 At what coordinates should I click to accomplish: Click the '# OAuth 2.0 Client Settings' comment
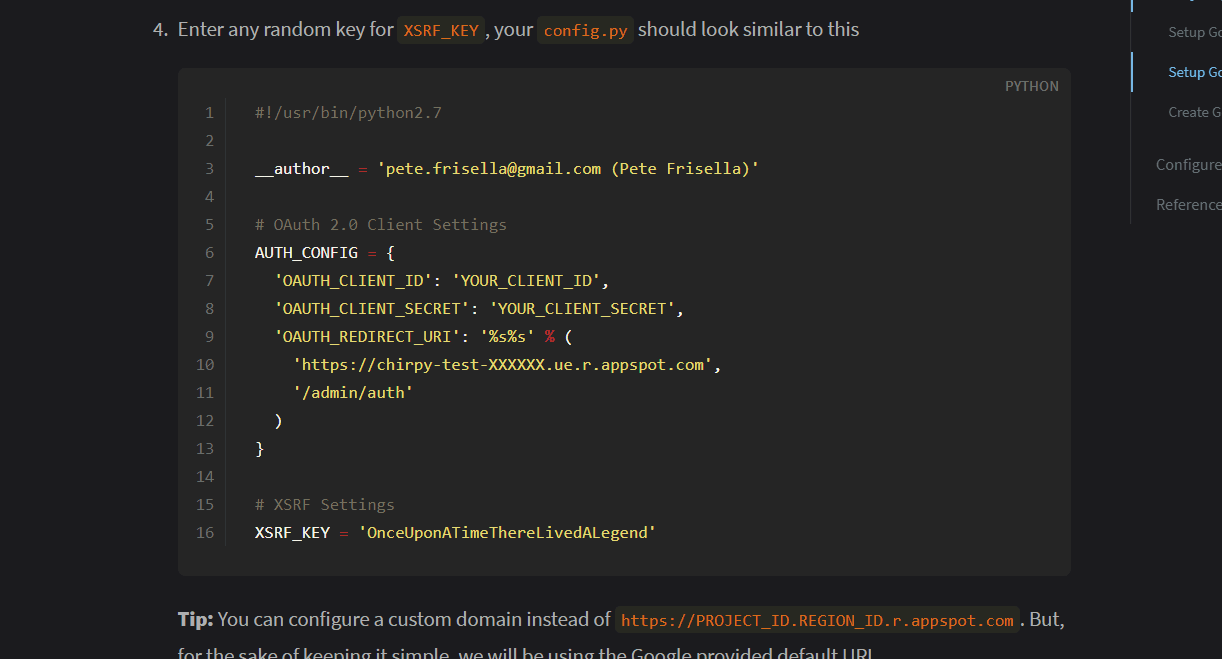(x=381, y=225)
